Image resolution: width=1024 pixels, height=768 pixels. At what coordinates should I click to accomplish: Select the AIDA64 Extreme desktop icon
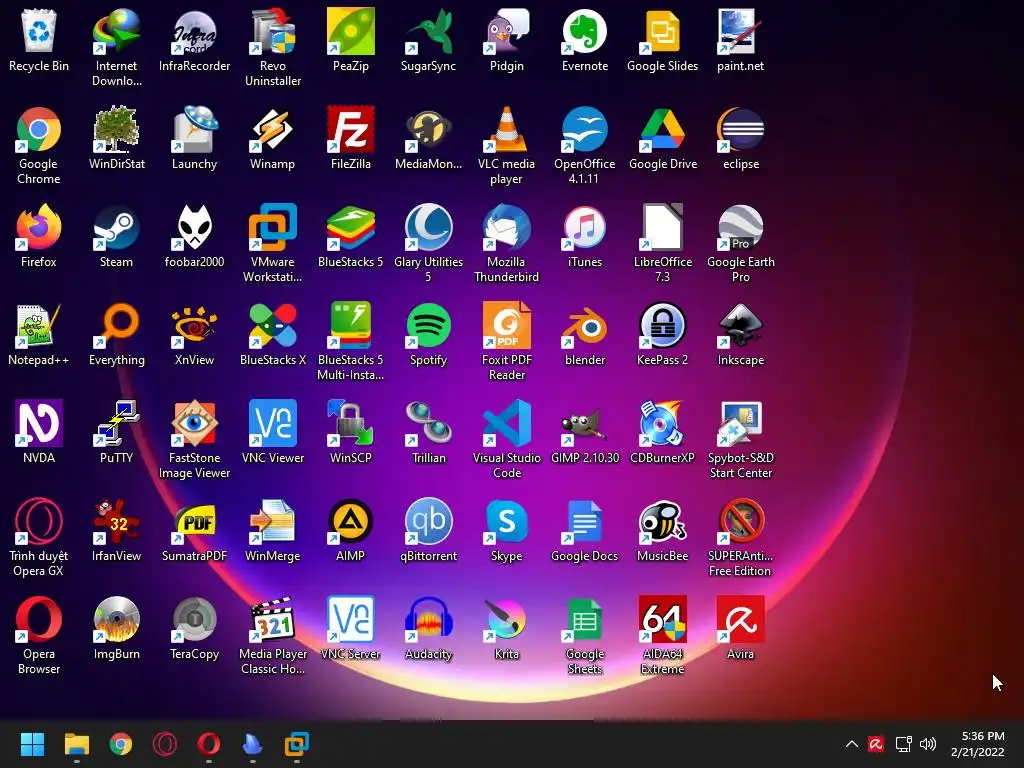[662, 619]
